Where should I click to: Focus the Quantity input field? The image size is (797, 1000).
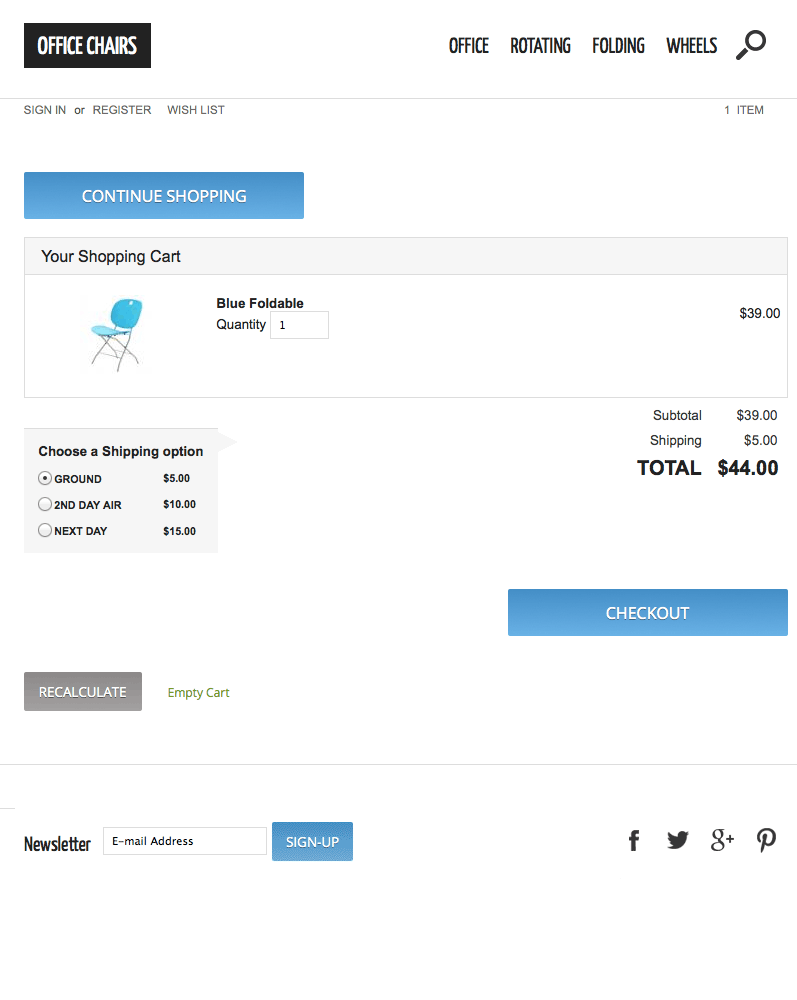pos(299,325)
